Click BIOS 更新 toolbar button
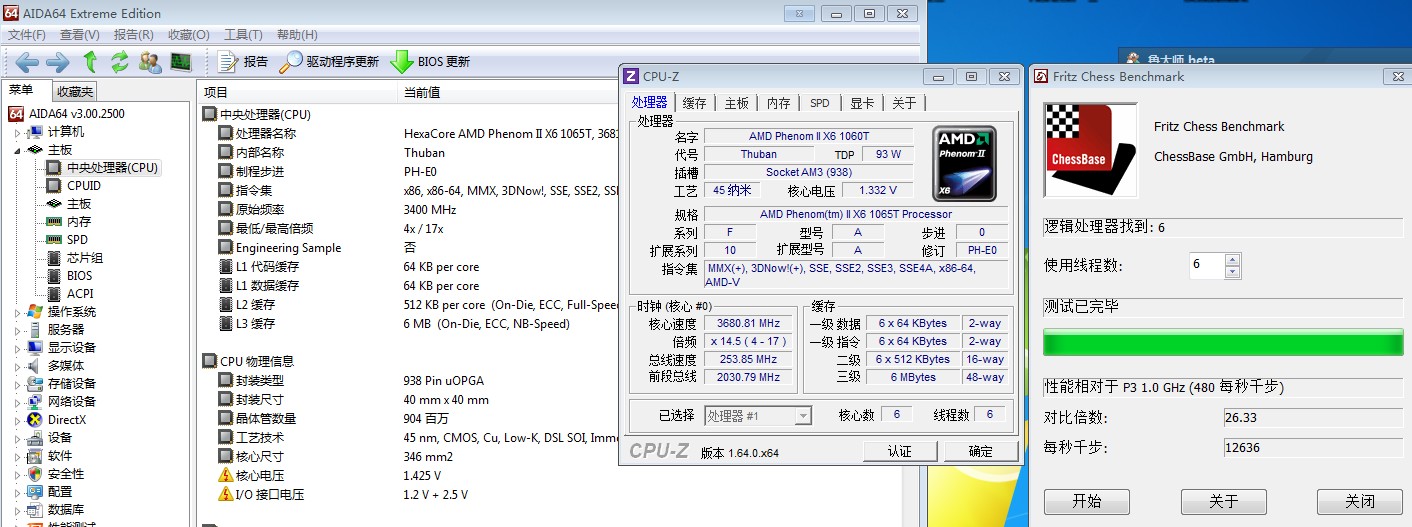The image size is (1412, 527). 430,62
